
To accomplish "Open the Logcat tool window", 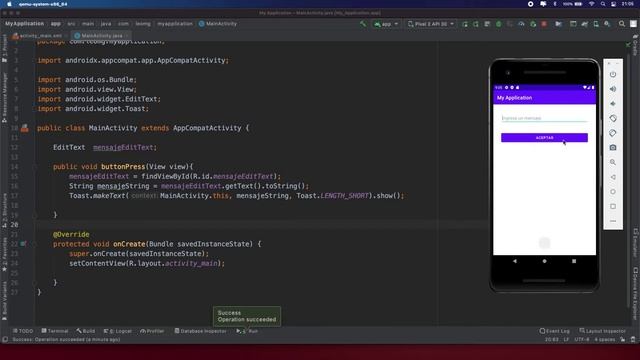I will tap(118, 331).
